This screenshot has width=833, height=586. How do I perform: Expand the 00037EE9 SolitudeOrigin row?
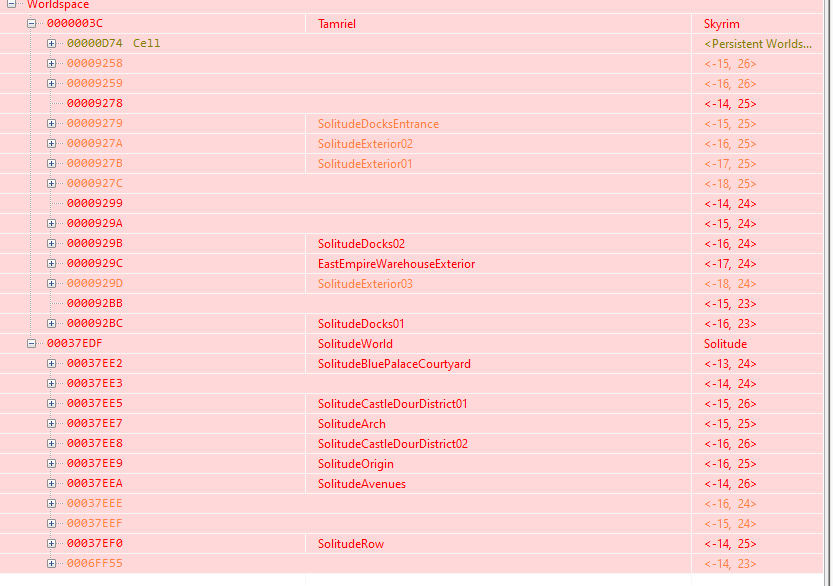(x=52, y=463)
